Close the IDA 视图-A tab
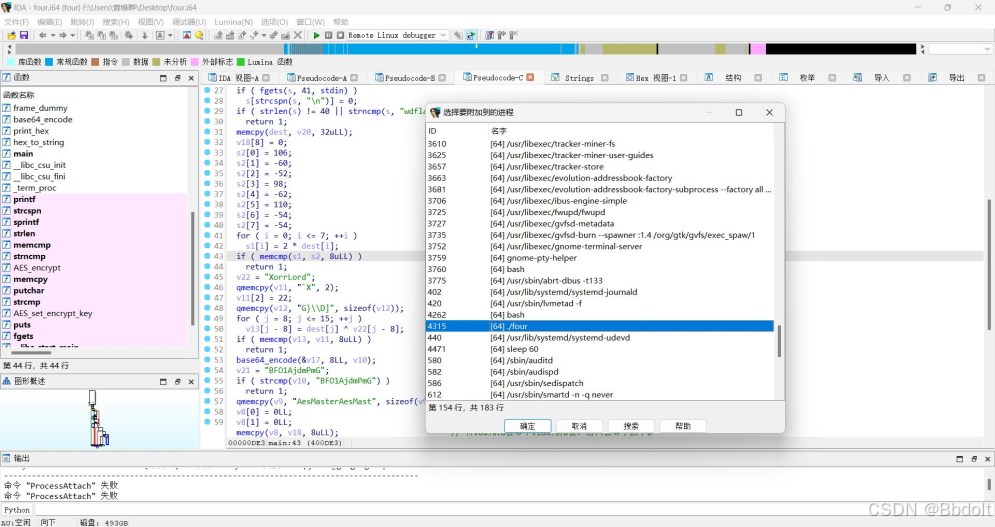This screenshot has height=527, width=995. pos(266,78)
